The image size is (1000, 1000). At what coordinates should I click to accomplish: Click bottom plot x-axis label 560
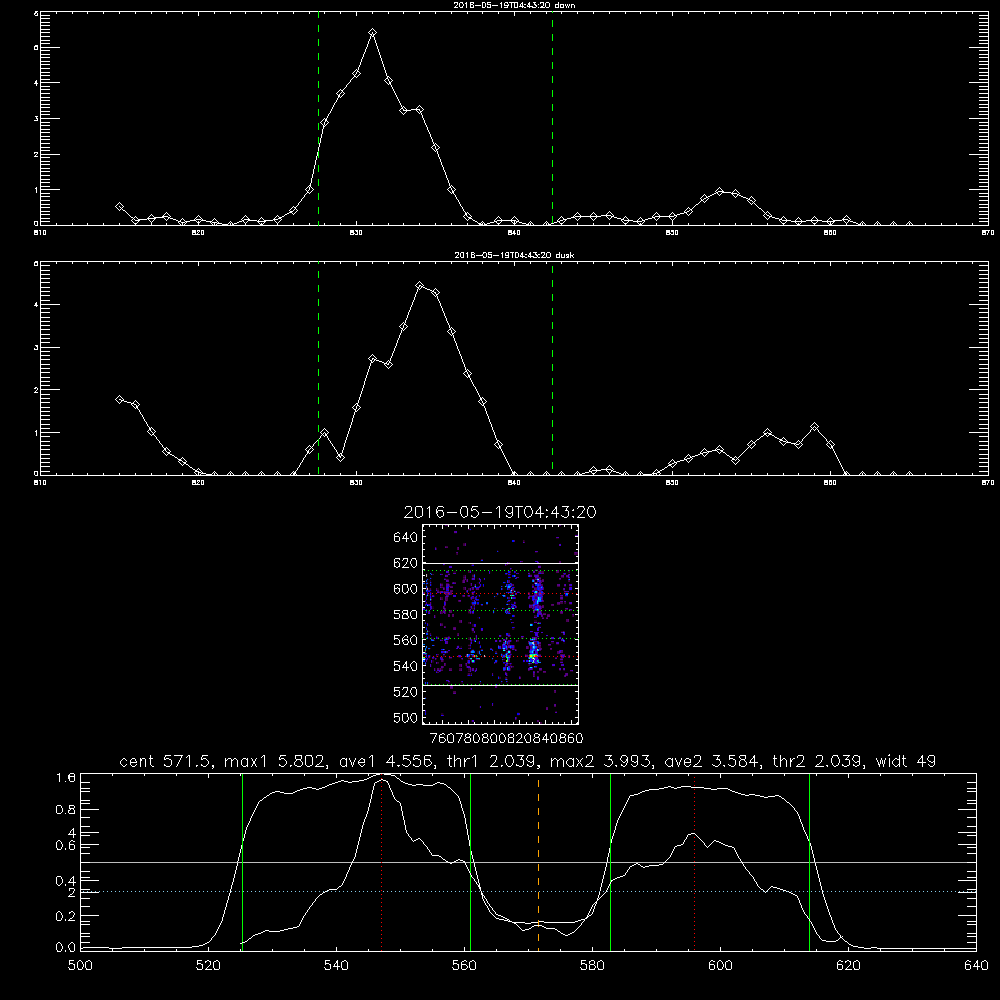tap(464, 966)
